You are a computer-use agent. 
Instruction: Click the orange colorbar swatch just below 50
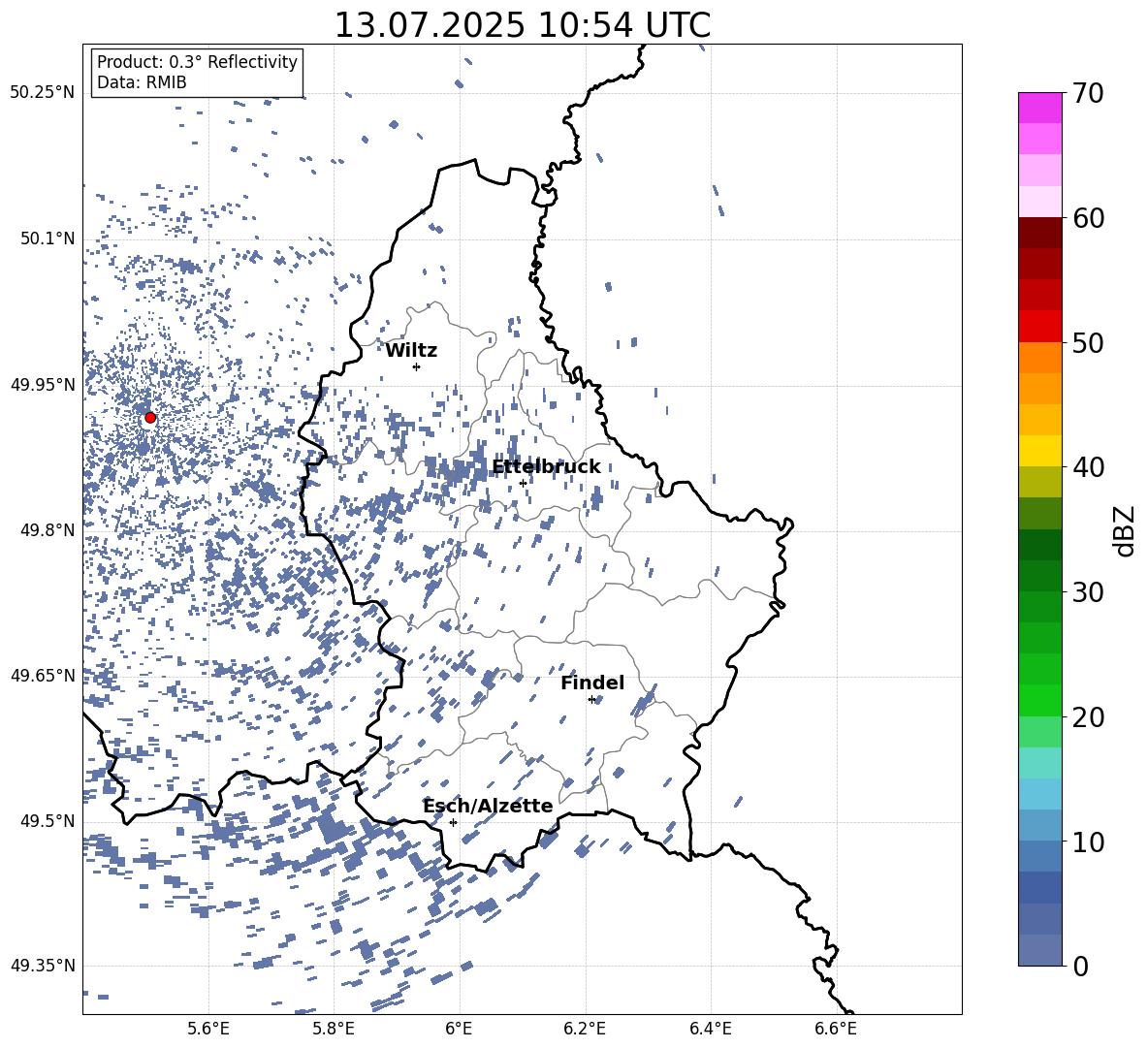pos(1039,357)
